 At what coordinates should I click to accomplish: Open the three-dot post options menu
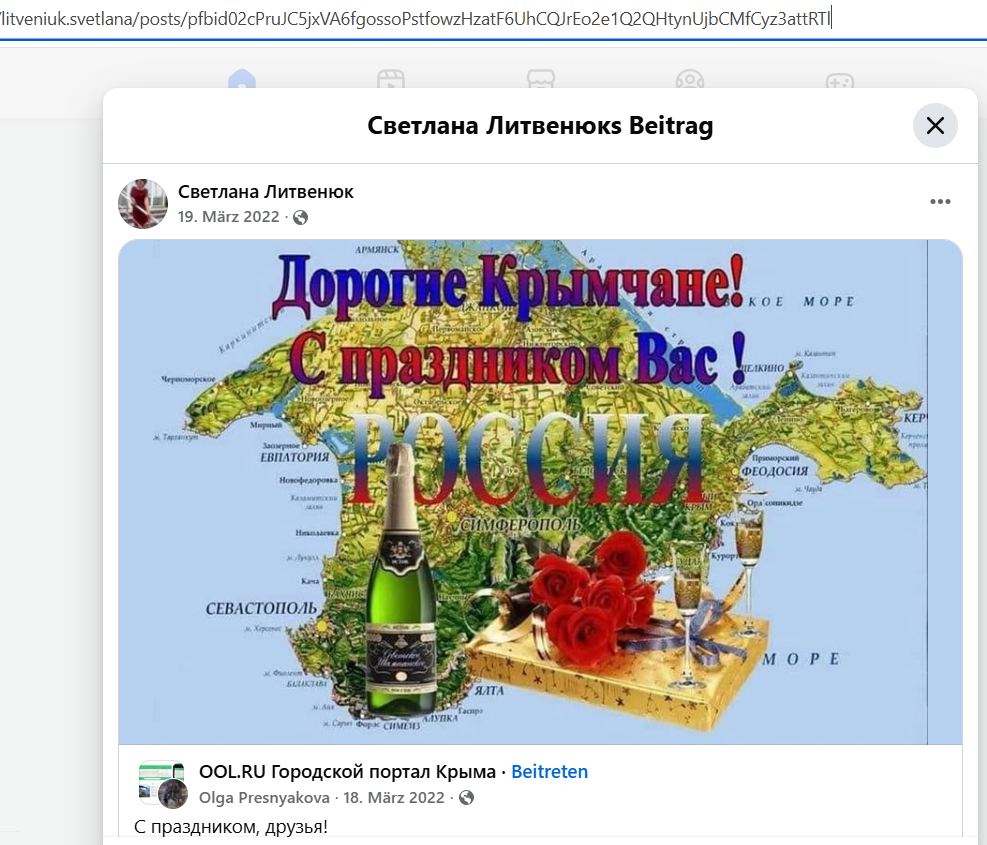tap(940, 201)
